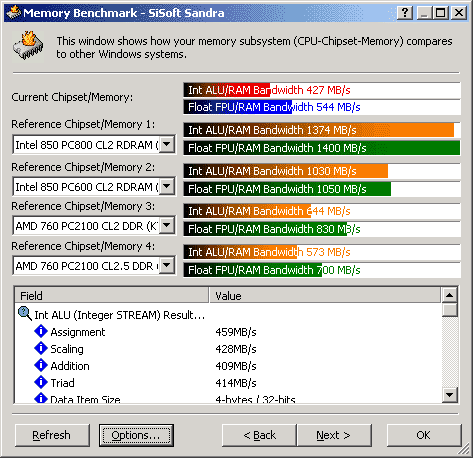
Task: Click the info icon beside Scaling
Action: coord(41,348)
